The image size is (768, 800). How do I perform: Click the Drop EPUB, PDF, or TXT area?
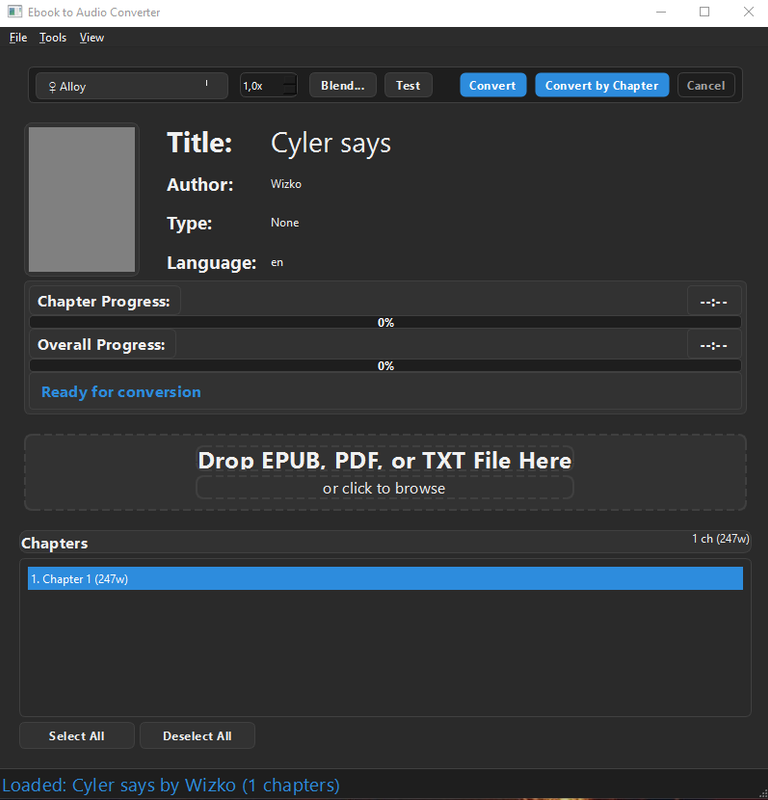385,472
